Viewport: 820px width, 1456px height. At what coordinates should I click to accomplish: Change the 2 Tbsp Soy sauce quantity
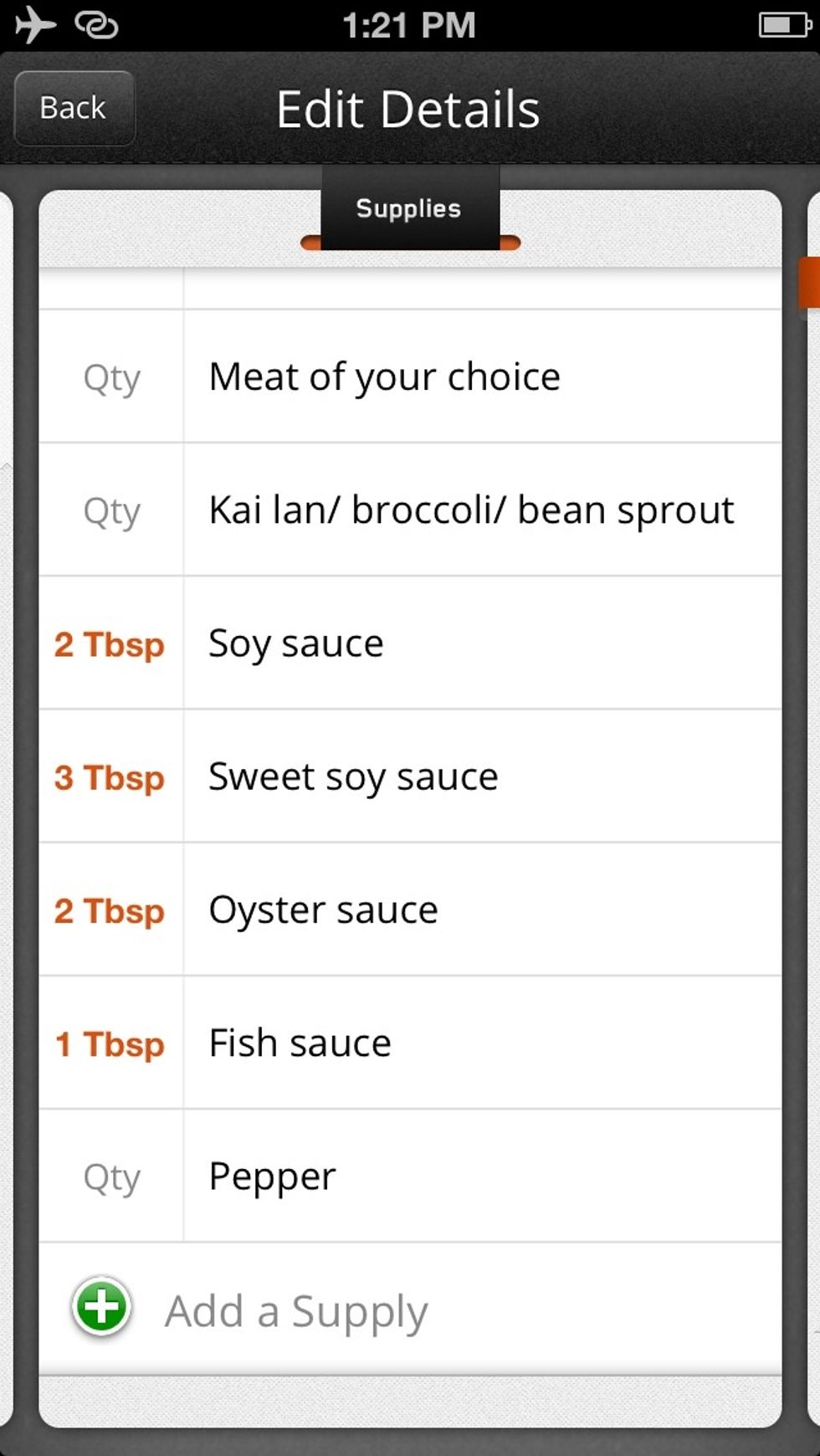point(110,644)
